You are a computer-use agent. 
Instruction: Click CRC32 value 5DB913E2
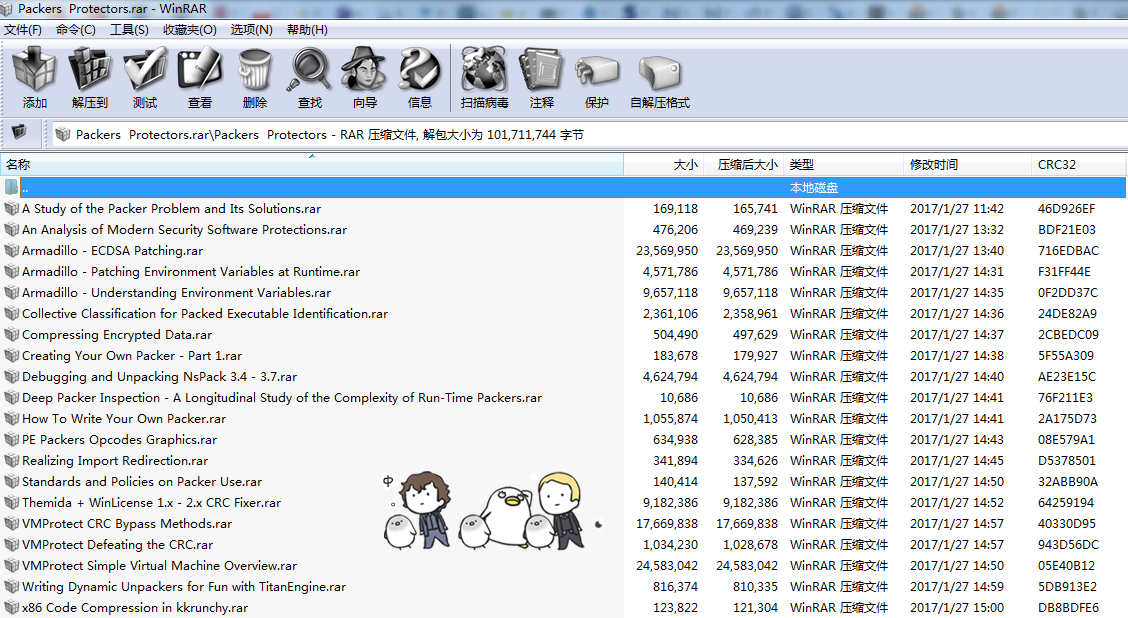[1068, 587]
